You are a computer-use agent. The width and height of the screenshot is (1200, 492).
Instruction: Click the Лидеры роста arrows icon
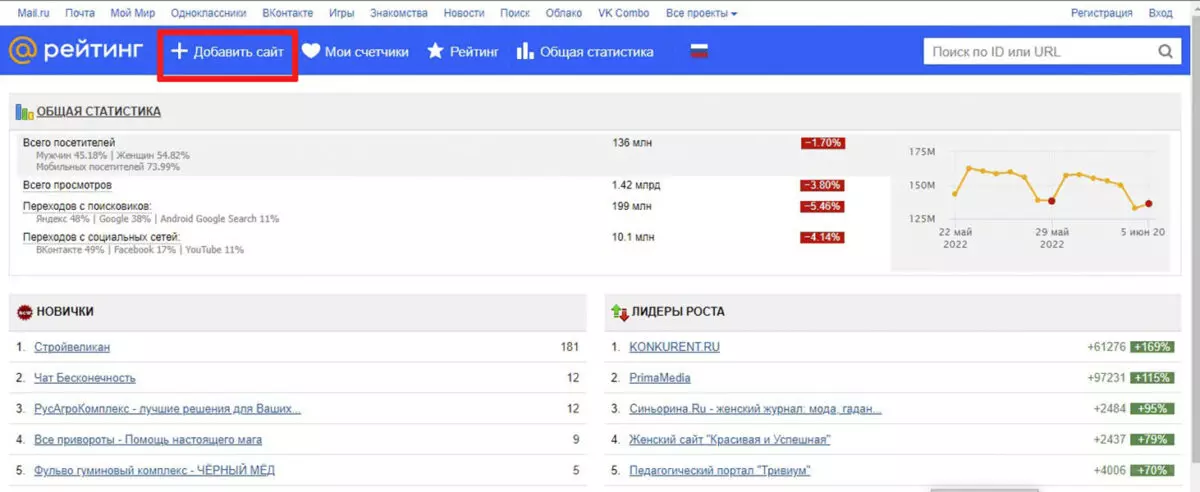(x=620, y=312)
